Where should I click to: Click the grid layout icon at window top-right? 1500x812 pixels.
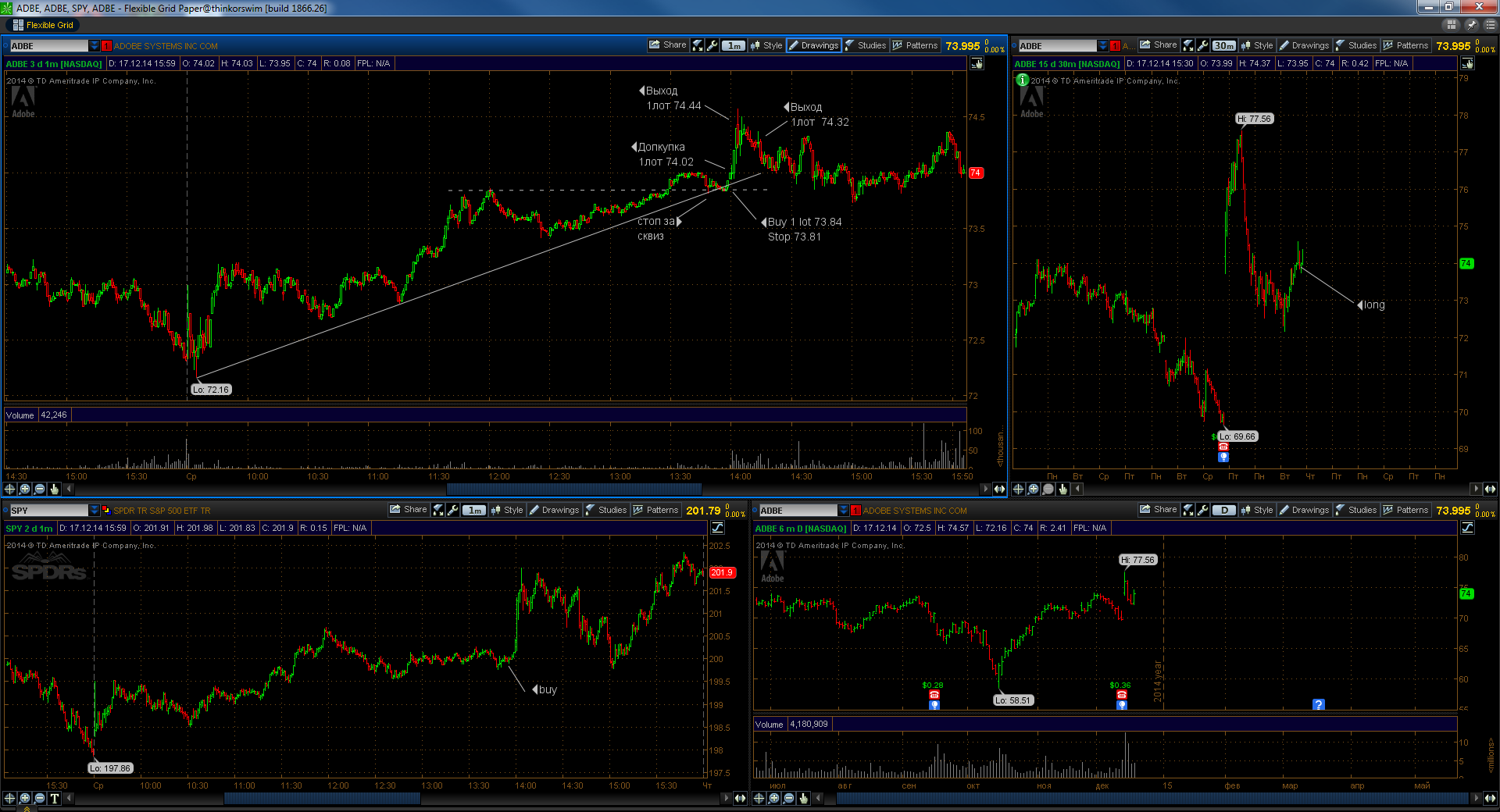pyautogui.click(x=1452, y=25)
